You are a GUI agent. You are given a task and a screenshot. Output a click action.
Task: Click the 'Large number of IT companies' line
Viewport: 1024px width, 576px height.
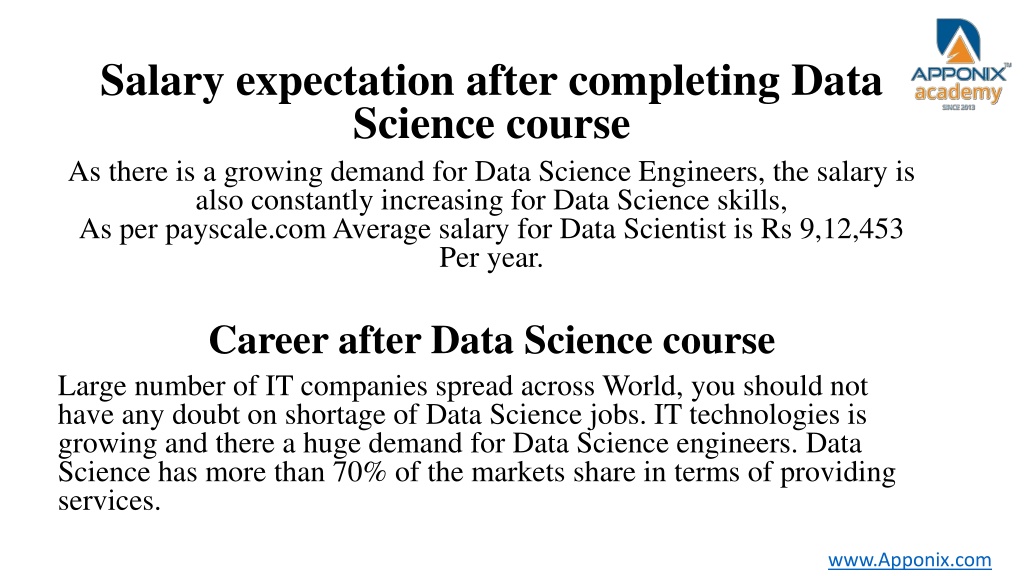[x=463, y=387]
